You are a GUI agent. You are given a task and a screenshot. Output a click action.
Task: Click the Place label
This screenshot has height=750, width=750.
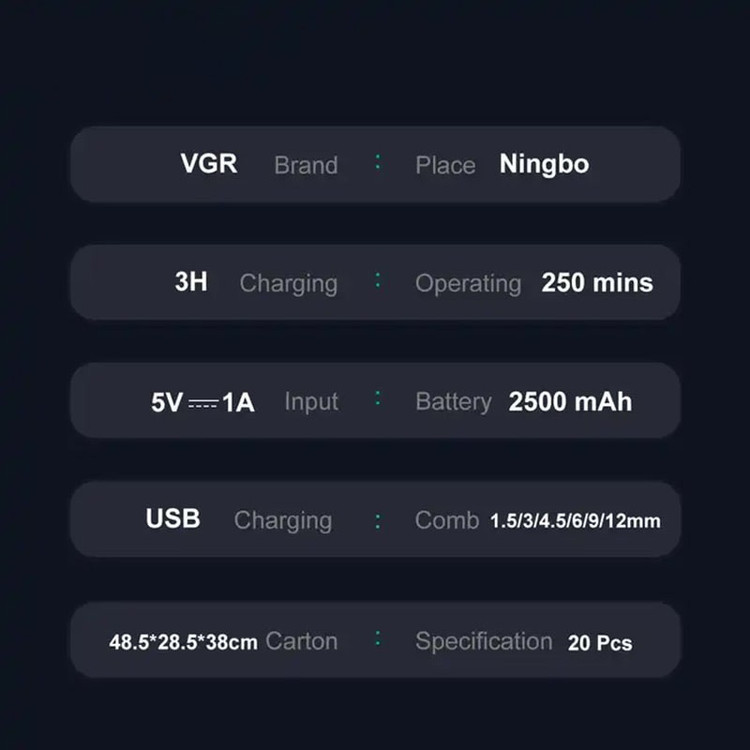445,165
